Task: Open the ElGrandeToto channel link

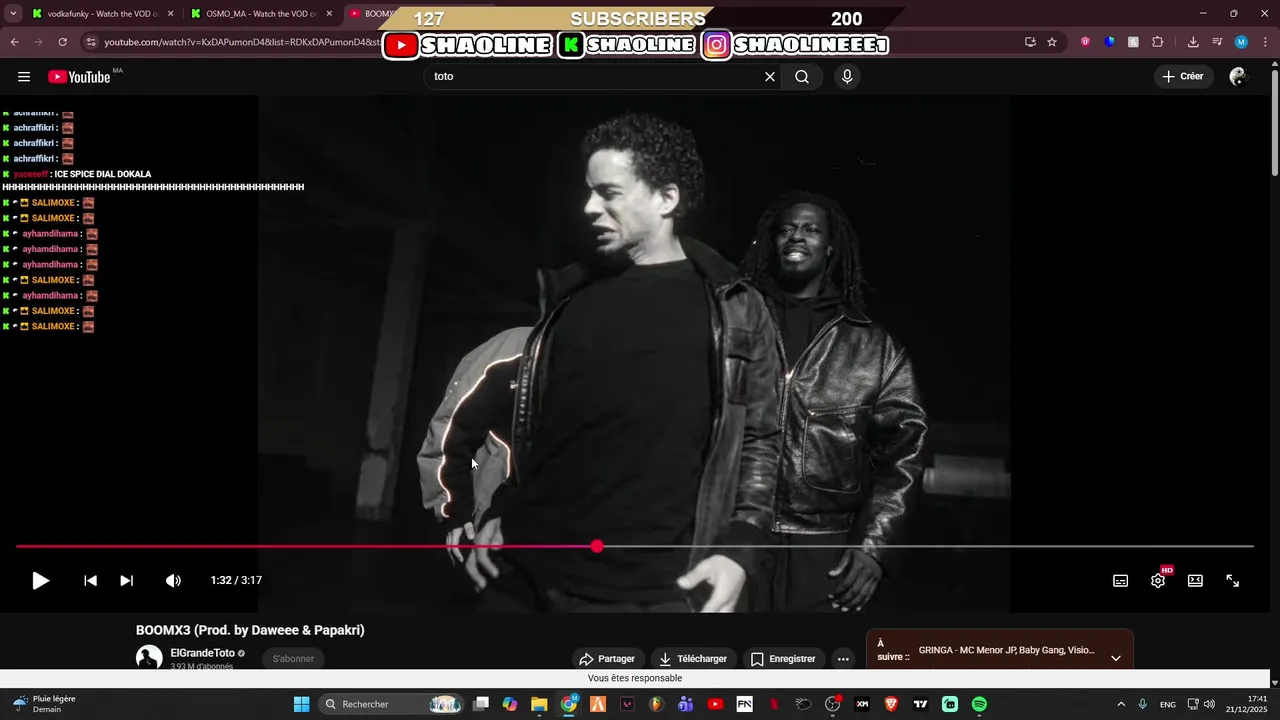Action: tap(202, 653)
